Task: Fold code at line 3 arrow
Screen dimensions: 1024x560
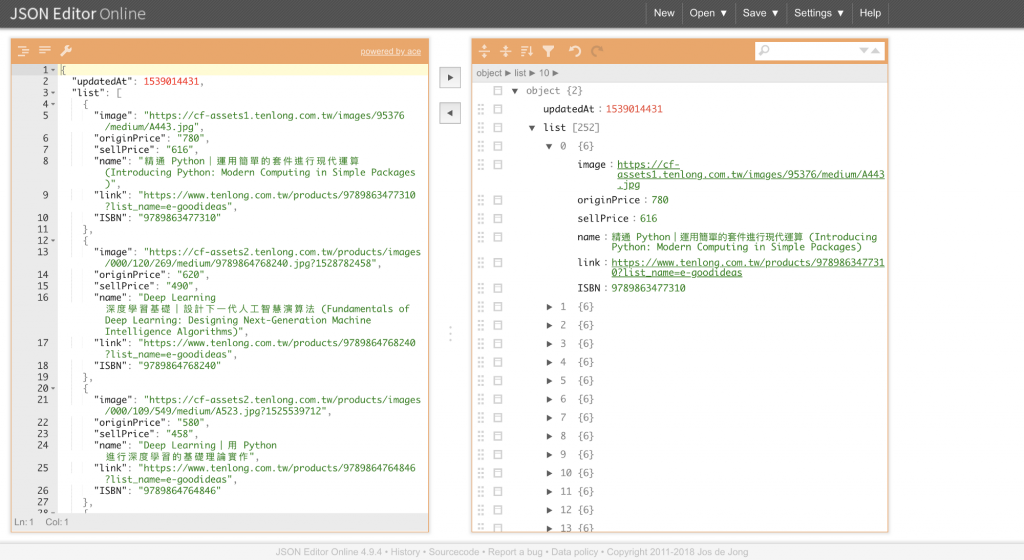Action: (x=54, y=93)
